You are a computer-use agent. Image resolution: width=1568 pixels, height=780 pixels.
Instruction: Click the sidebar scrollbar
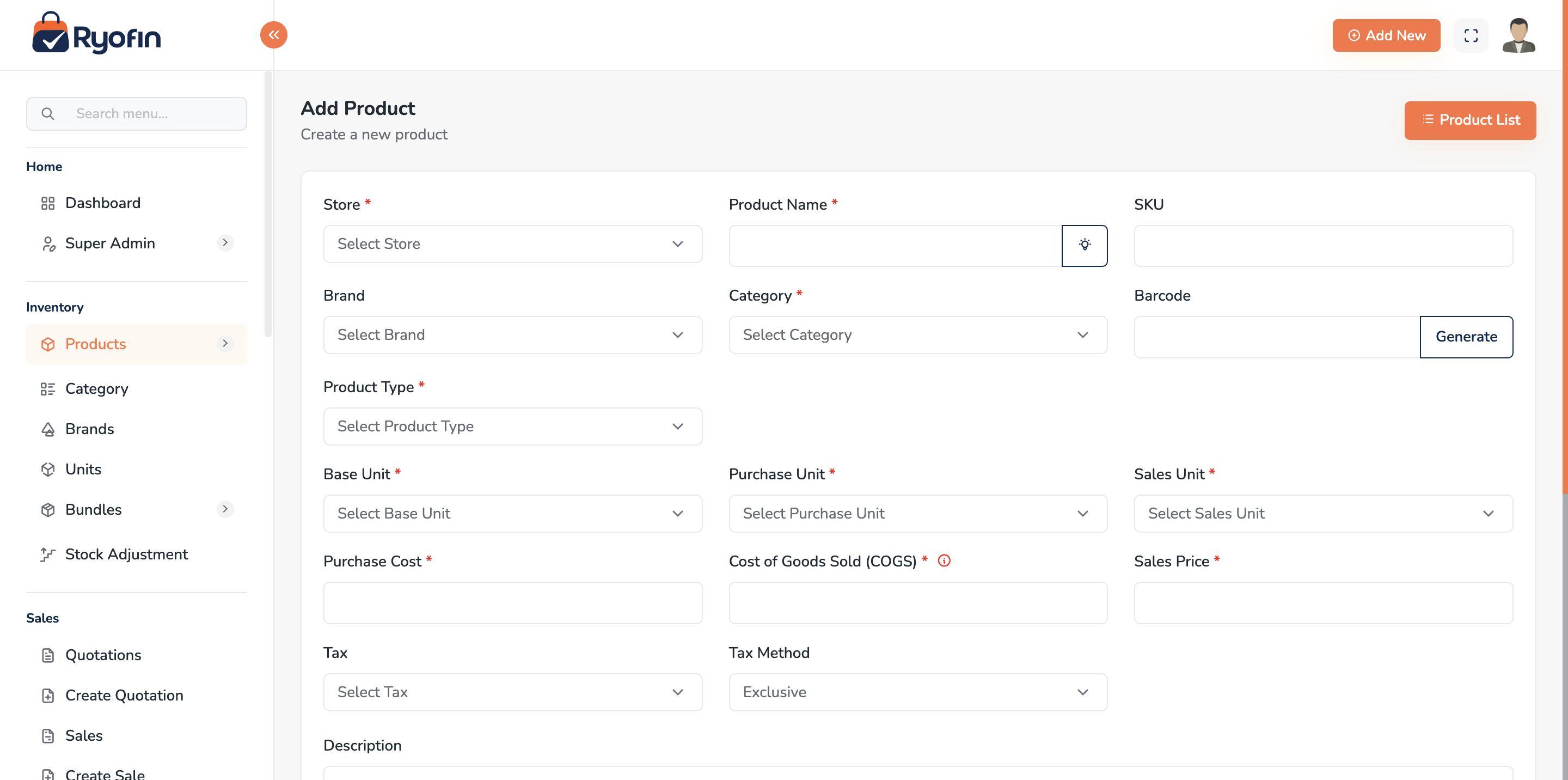(268, 204)
